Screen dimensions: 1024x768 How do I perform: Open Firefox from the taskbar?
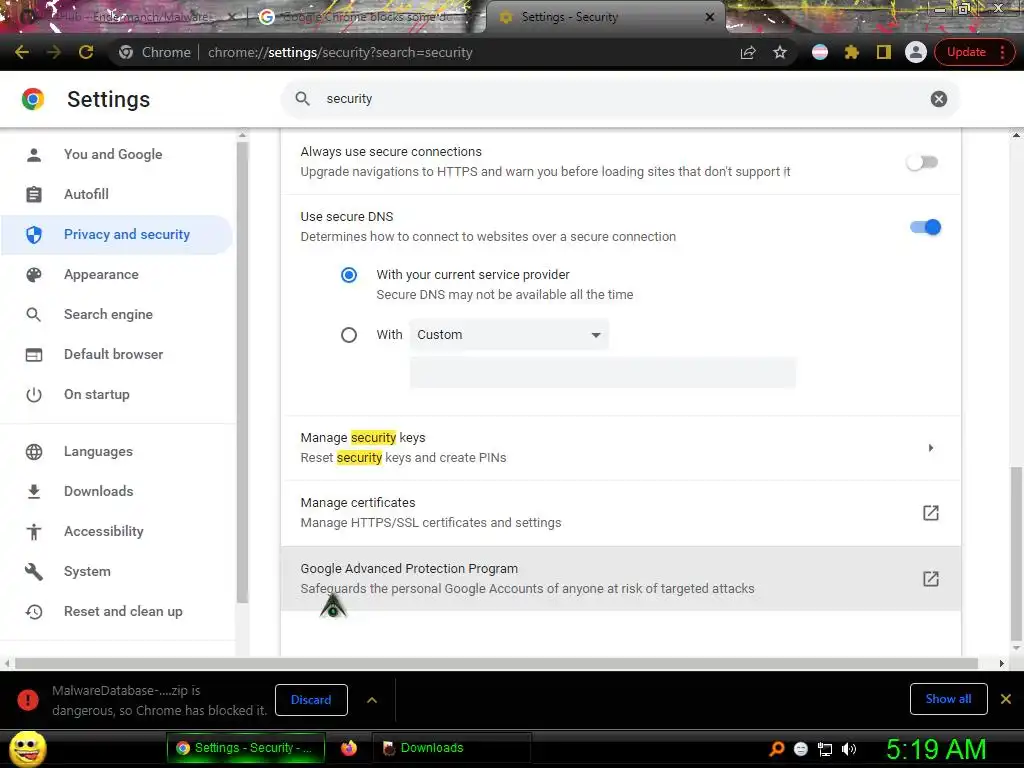tap(349, 748)
